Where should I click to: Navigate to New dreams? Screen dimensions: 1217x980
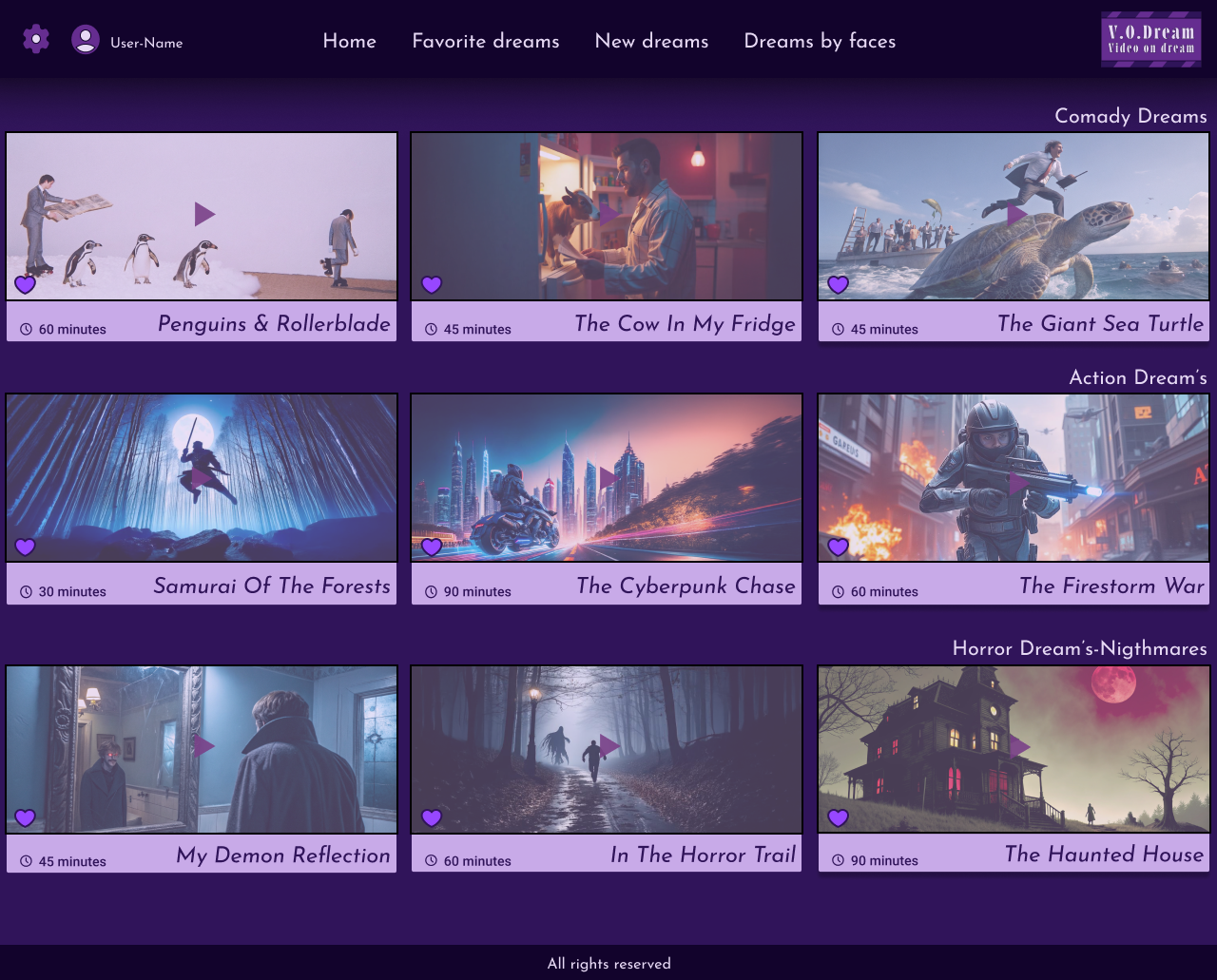651,41
